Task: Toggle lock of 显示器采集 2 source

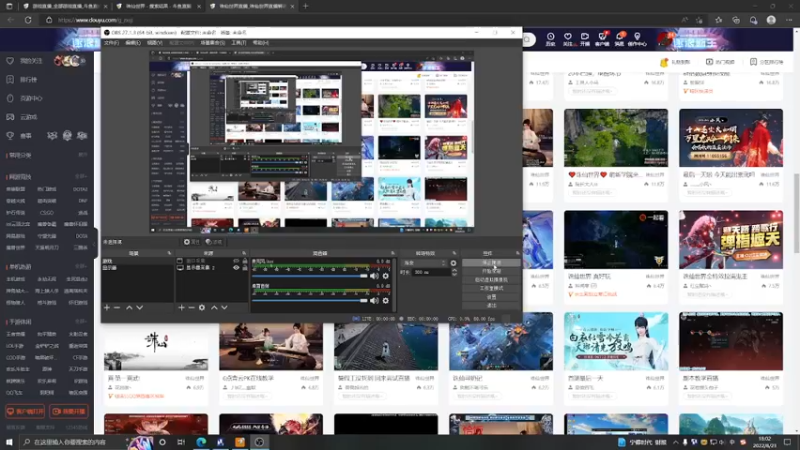Action: [x=245, y=267]
